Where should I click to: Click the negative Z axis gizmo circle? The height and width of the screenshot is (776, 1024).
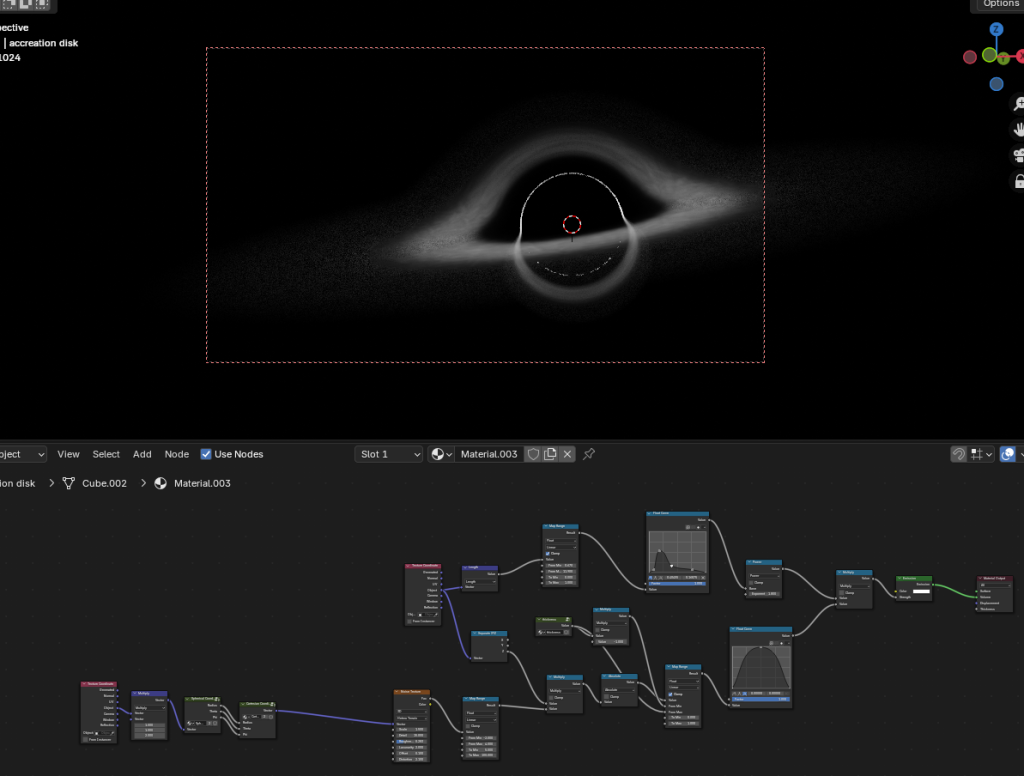click(996, 84)
